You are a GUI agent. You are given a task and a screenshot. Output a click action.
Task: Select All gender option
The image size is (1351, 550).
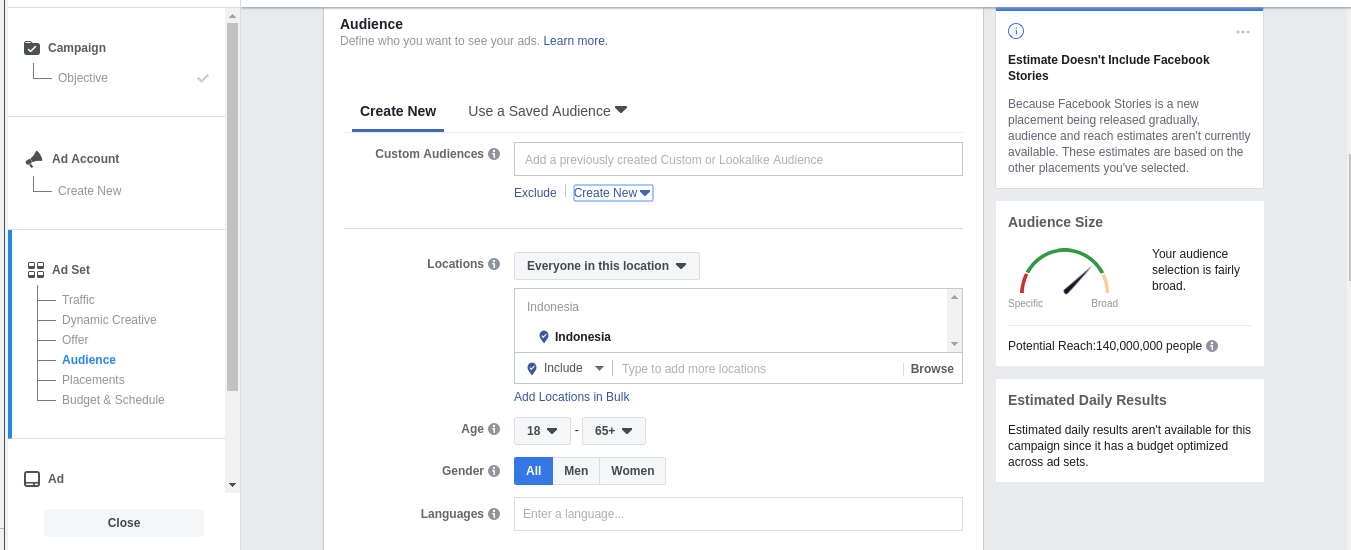pyautogui.click(x=534, y=471)
